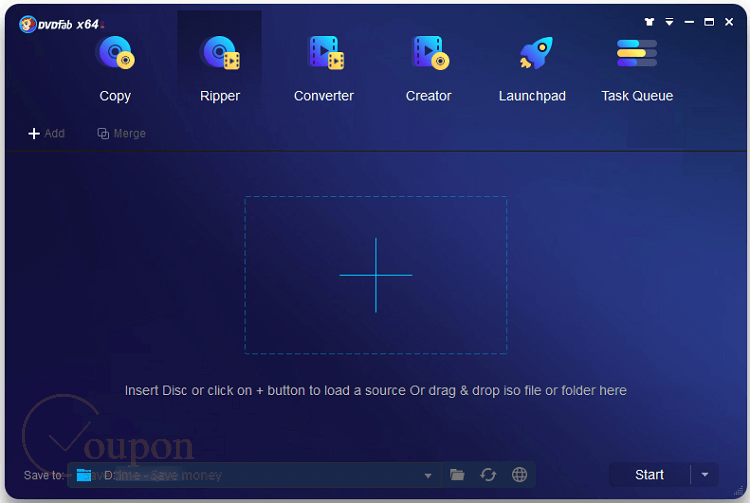Browse output folder with folder icon
This screenshot has width=750, height=503.
(457, 475)
